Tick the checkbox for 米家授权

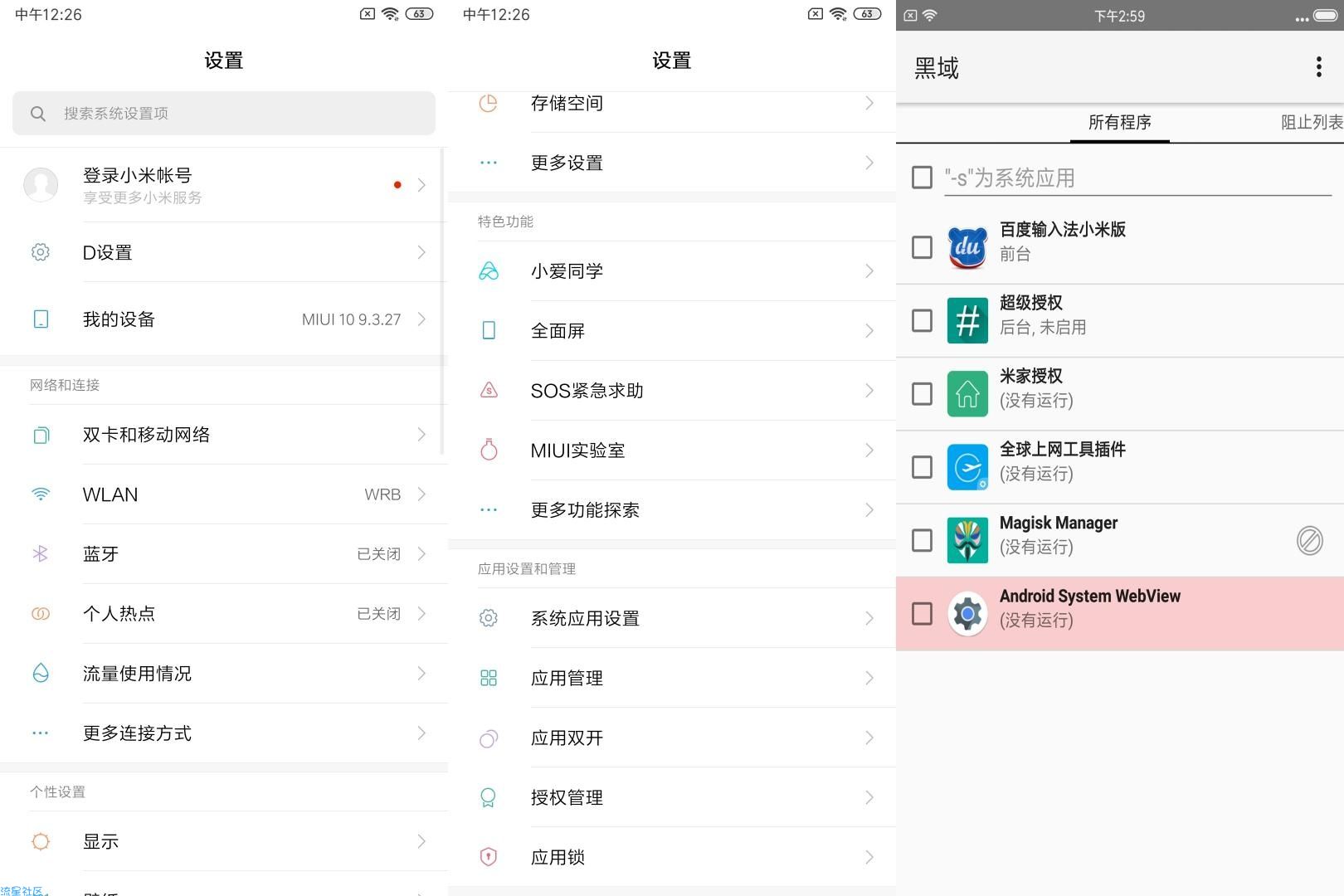tap(922, 393)
